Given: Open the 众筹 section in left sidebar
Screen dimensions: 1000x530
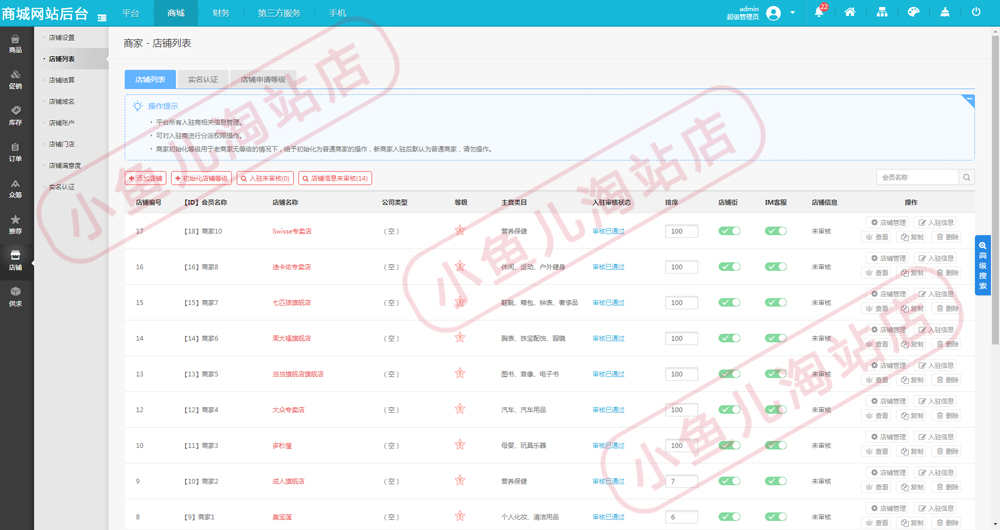Looking at the screenshot, I should tap(15, 189).
